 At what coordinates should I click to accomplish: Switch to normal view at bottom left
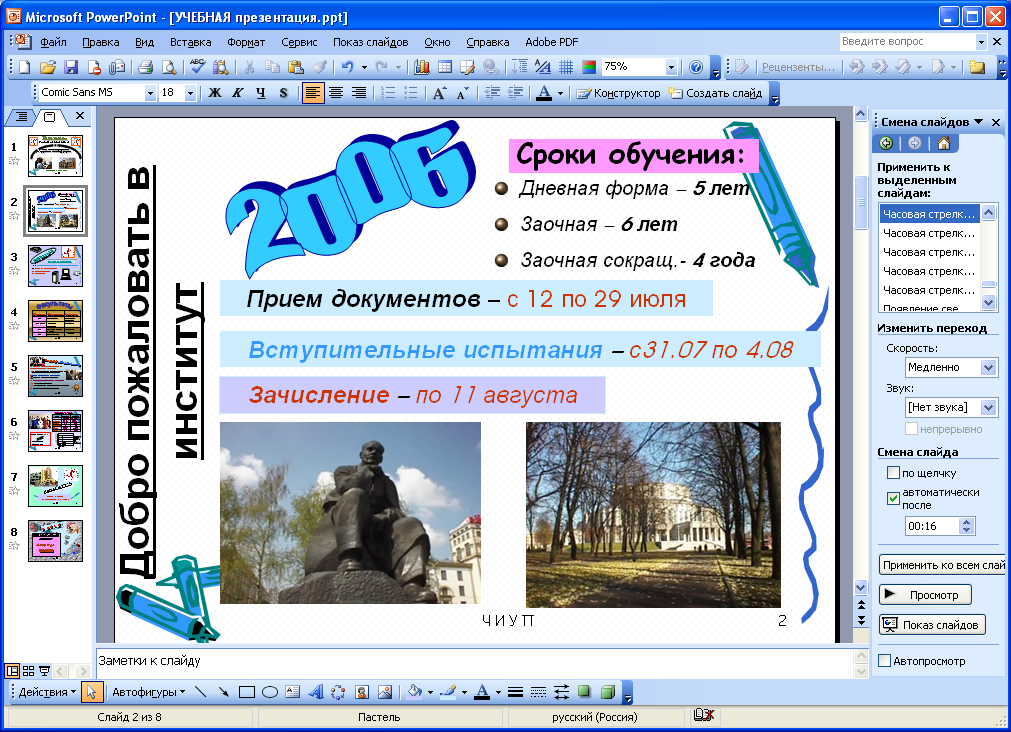pyautogui.click(x=12, y=671)
